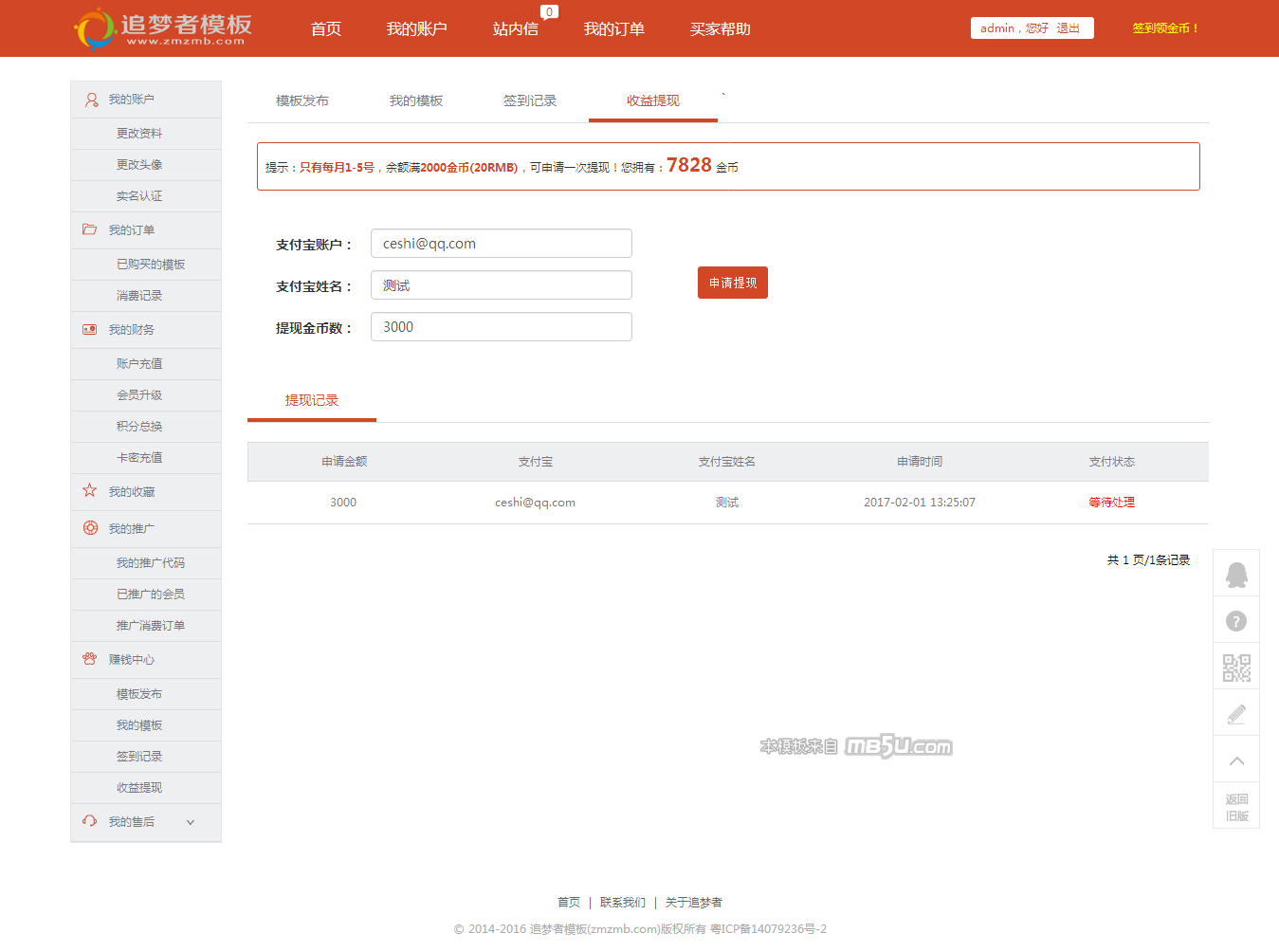Click the 签到领金币 link
Screen dimensions: 1279x952
[x=1165, y=28]
